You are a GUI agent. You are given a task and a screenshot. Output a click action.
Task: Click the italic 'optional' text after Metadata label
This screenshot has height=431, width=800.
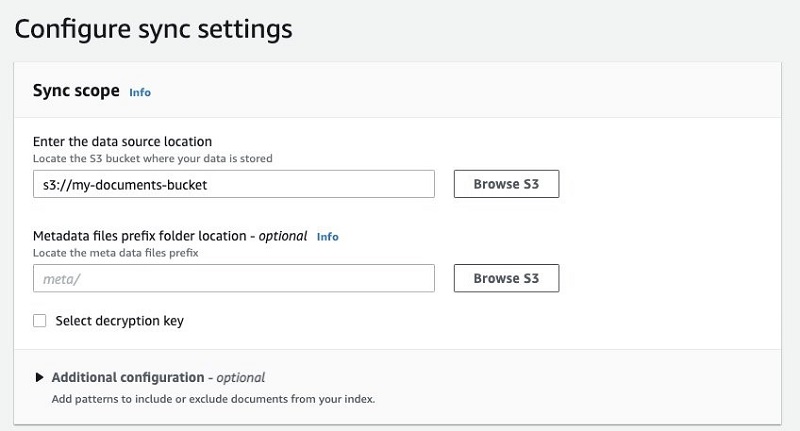tap(283, 236)
